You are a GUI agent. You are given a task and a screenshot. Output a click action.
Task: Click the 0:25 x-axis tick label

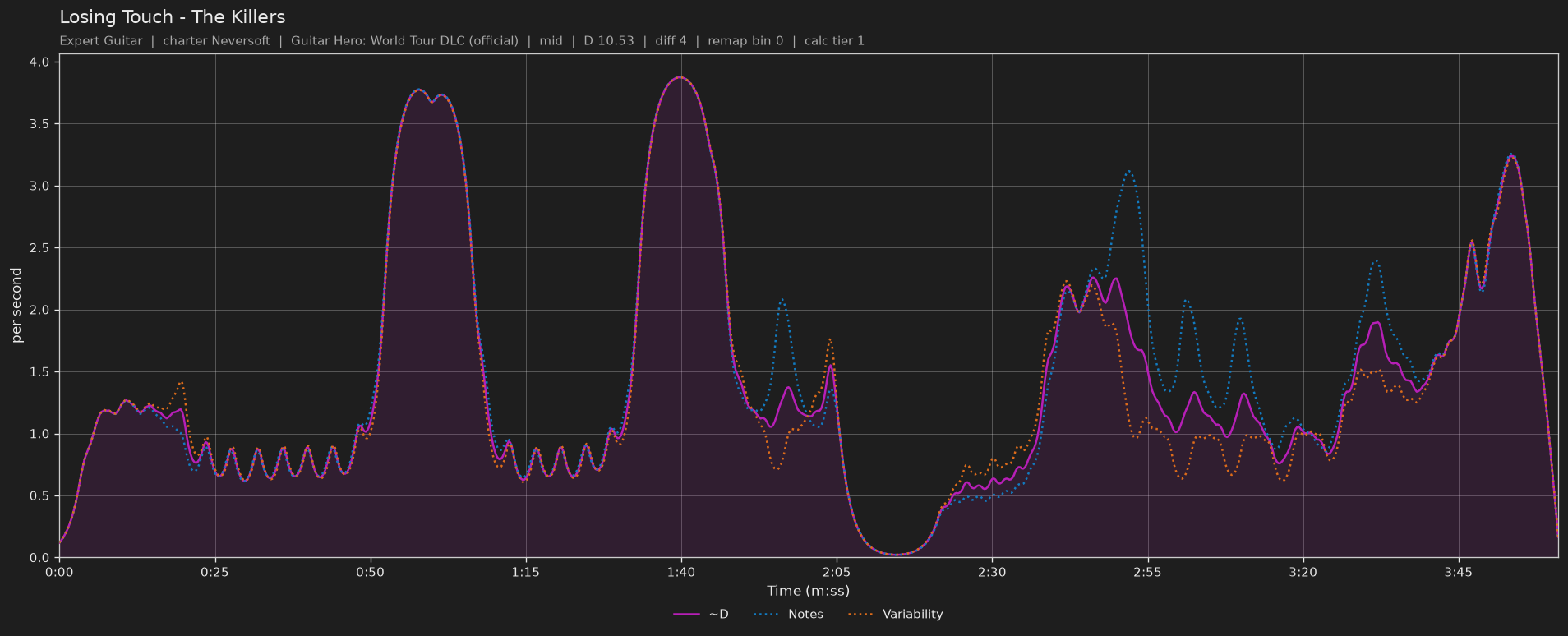(214, 572)
